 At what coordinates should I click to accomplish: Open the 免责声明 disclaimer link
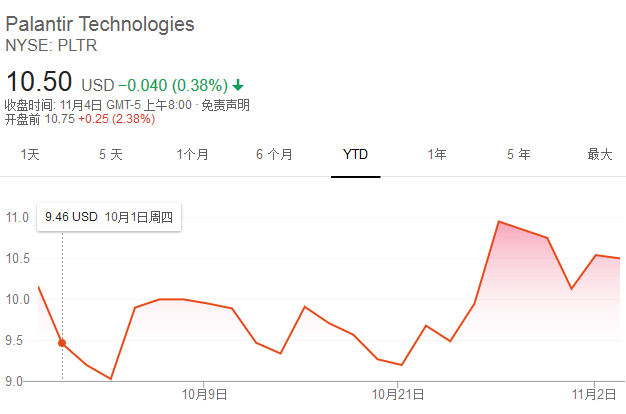[226, 105]
